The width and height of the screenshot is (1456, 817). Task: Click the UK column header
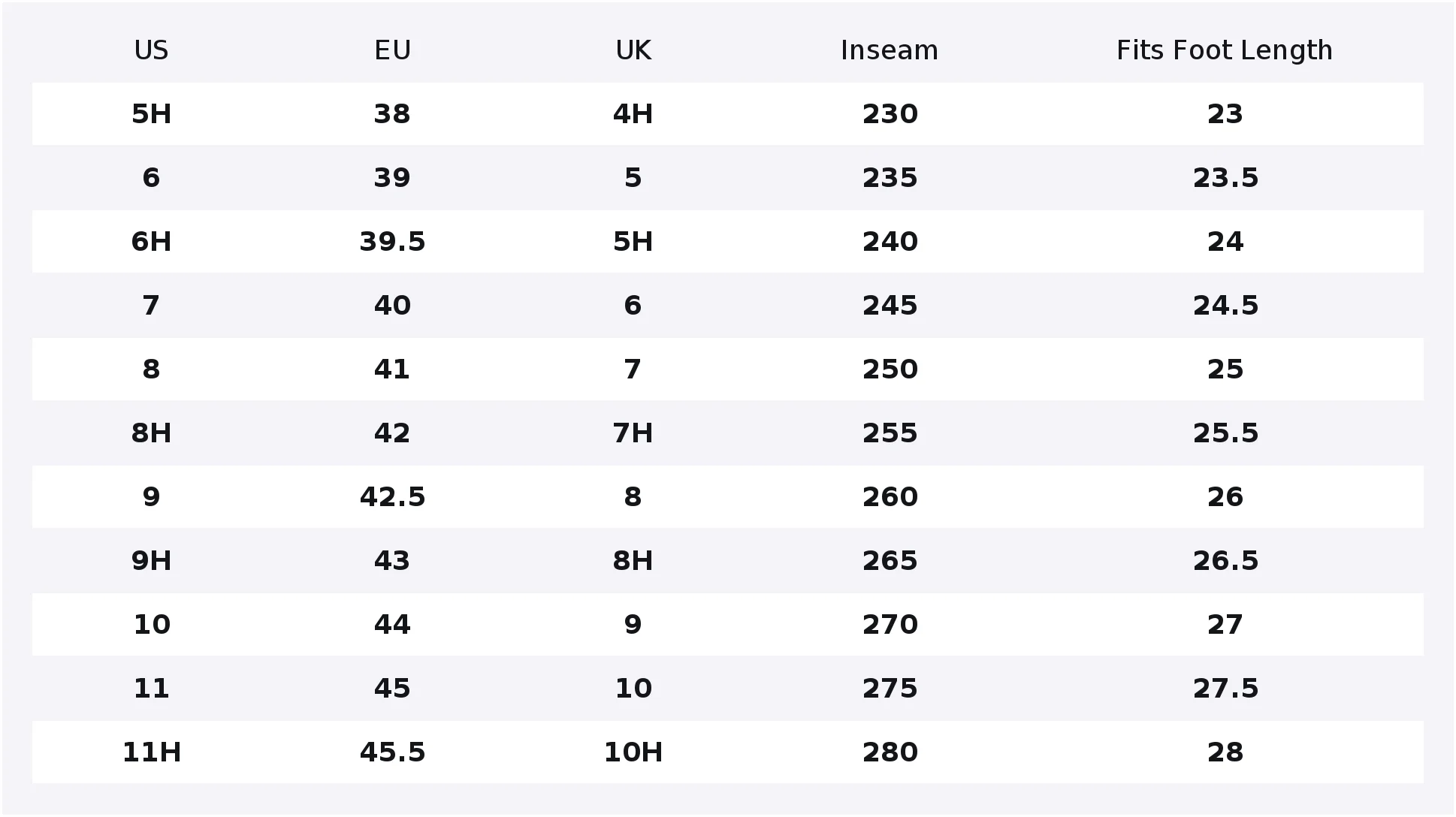pos(633,50)
